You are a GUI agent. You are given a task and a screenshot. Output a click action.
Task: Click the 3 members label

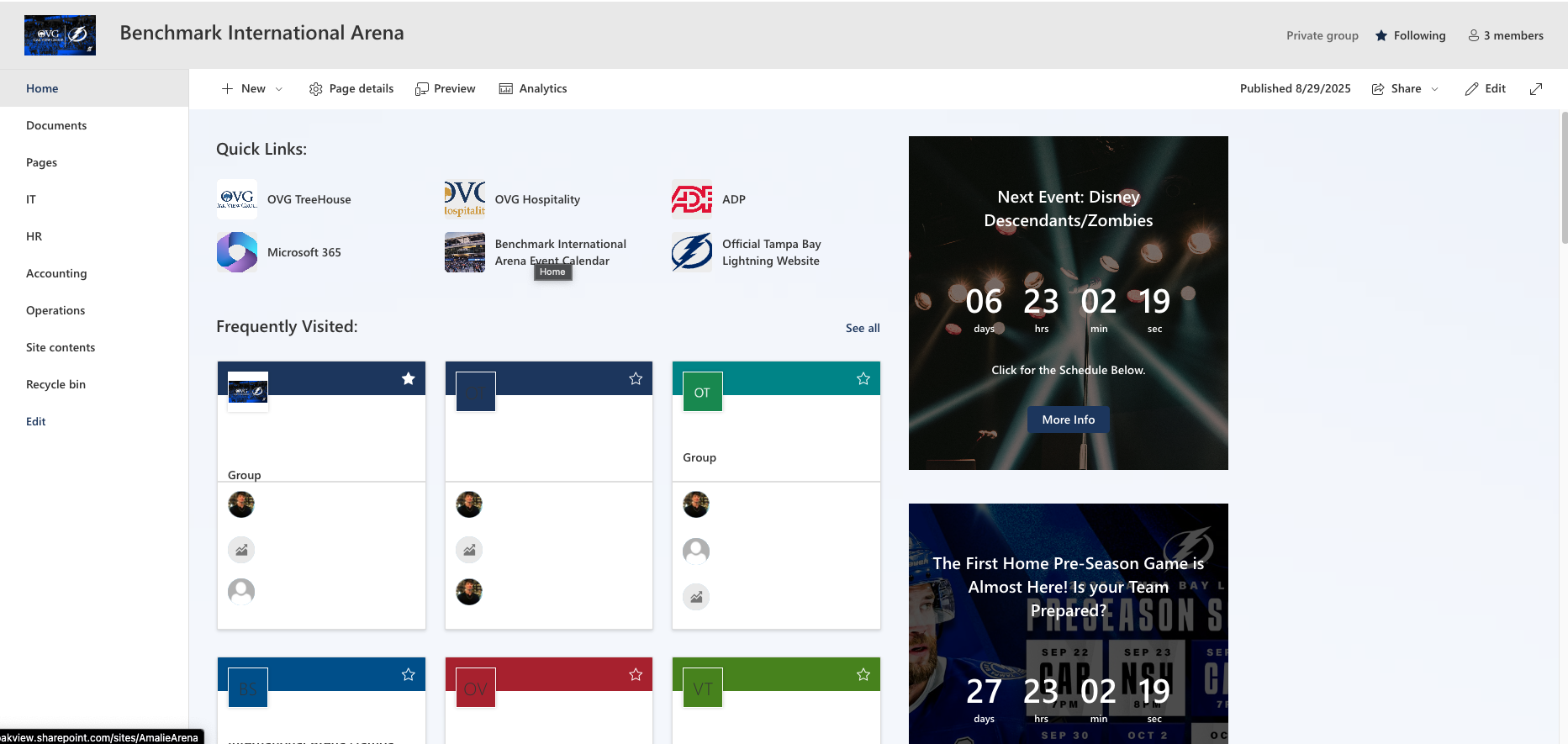tap(1513, 35)
